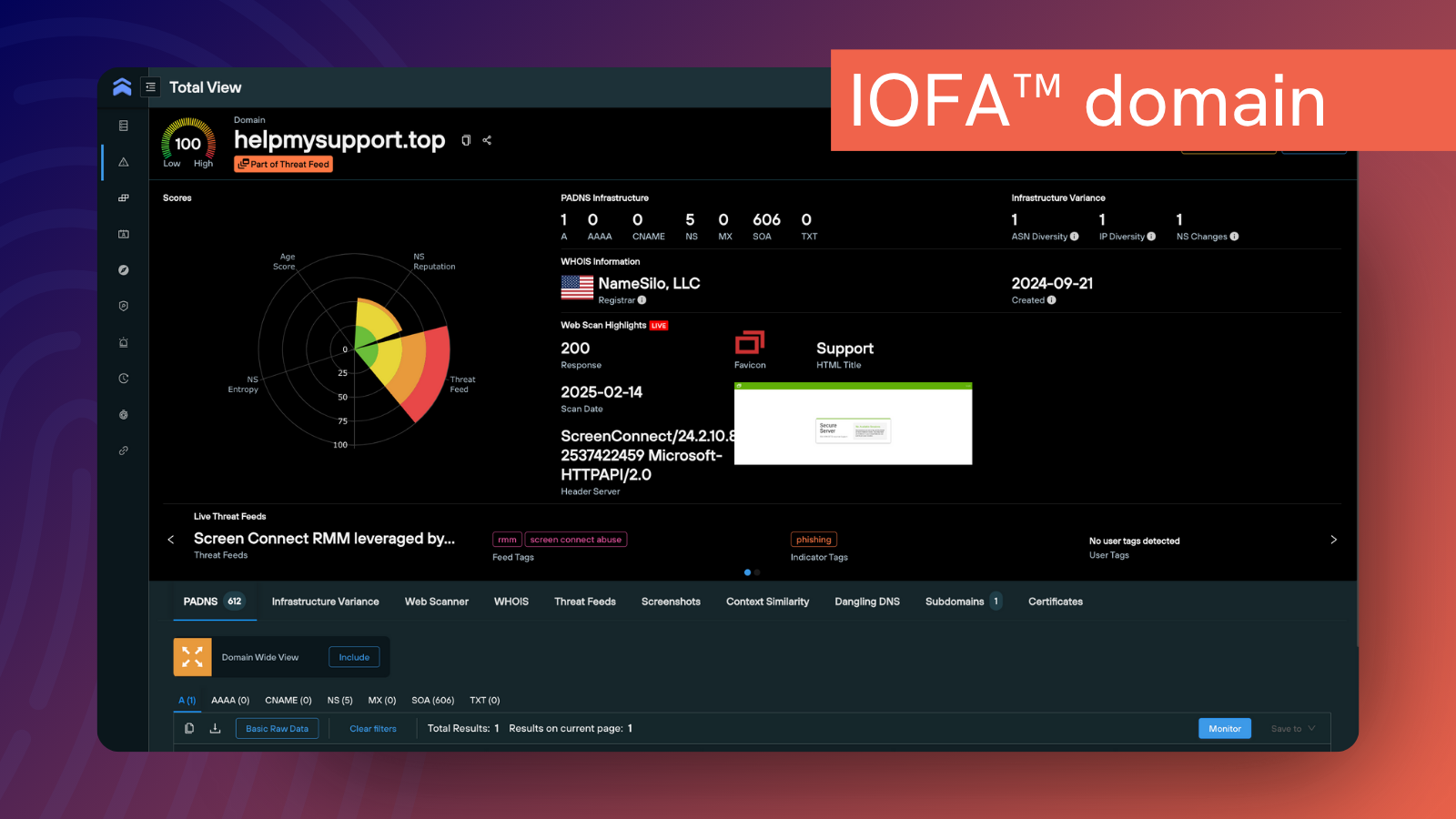Click the Screen Connect RMM leveraged by... title
The height and width of the screenshot is (819, 1456).
pos(324,539)
